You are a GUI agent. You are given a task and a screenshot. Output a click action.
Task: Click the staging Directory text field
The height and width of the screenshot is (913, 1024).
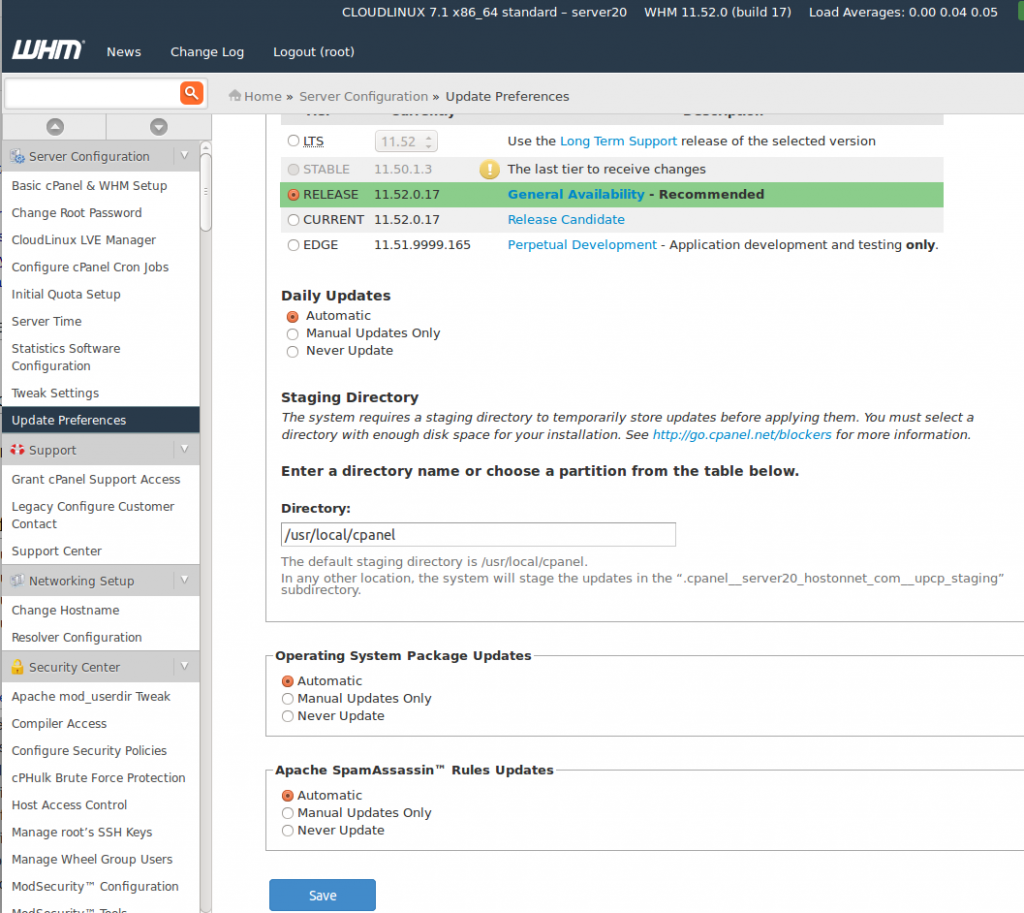pos(478,535)
